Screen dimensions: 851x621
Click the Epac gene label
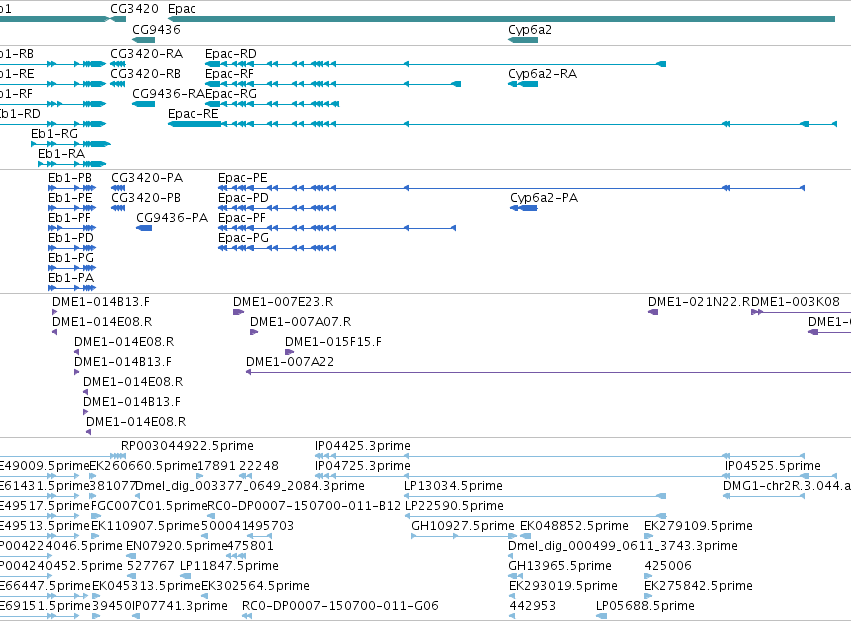182,9
